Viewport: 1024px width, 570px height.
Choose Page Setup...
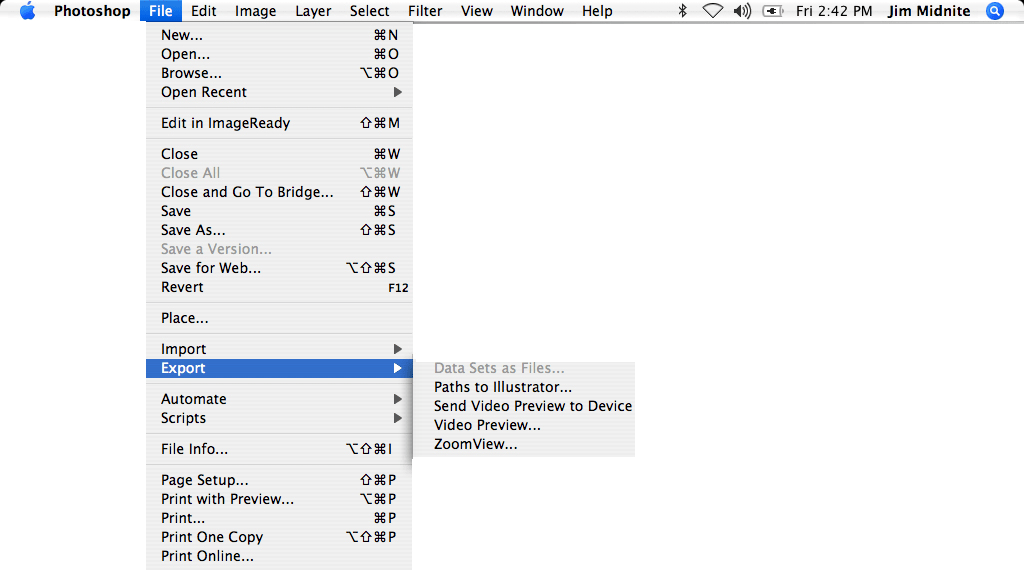[279, 480]
